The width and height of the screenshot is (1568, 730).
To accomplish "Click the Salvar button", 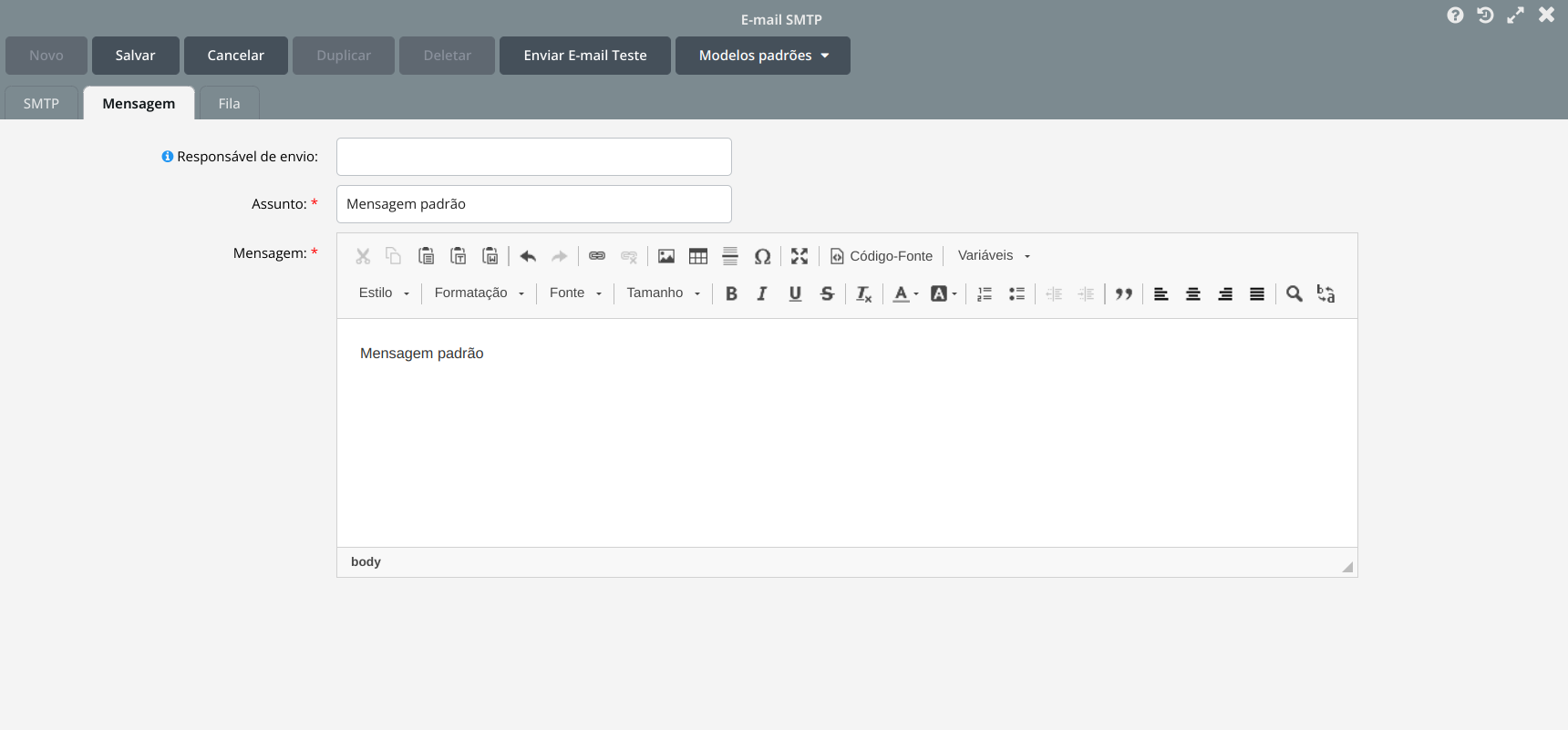I will pos(135,56).
